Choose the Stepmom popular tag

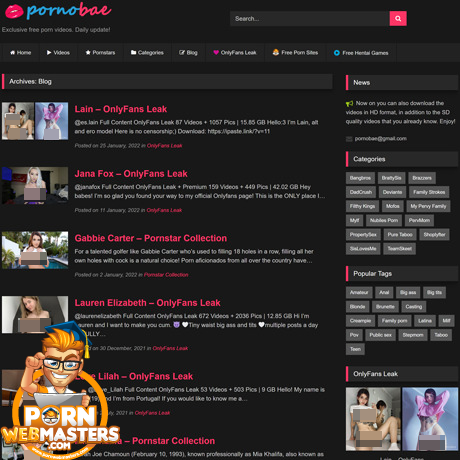(x=413, y=335)
